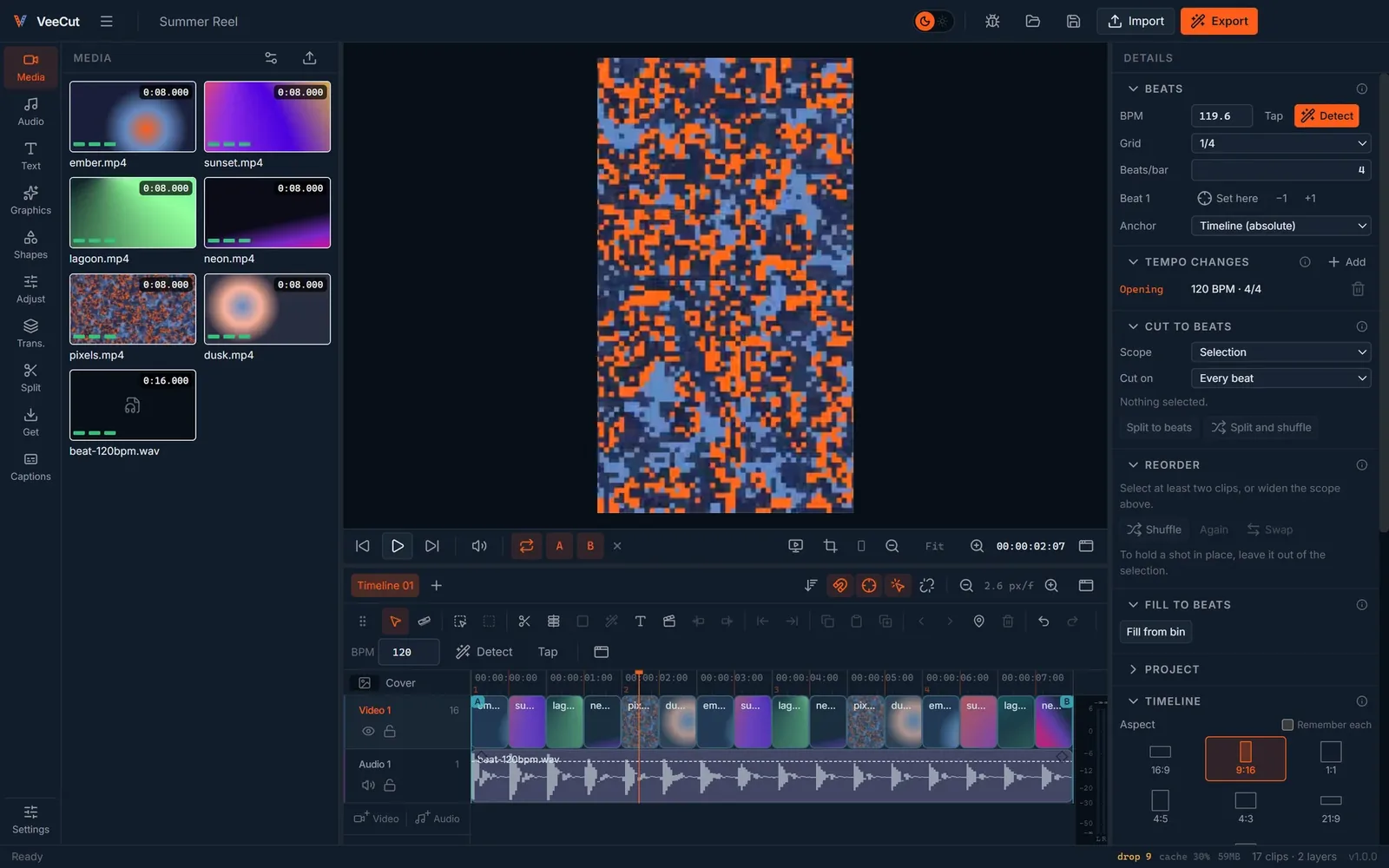Screen dimensions: 1389x868
Task: Click the link/unlink clips icon
Action: (927, 586)
